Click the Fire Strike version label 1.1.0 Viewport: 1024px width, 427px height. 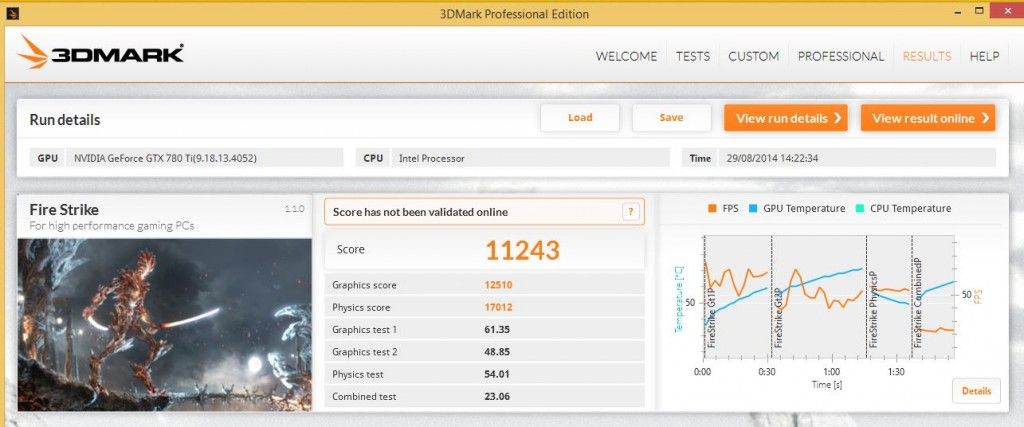(295, 209)
